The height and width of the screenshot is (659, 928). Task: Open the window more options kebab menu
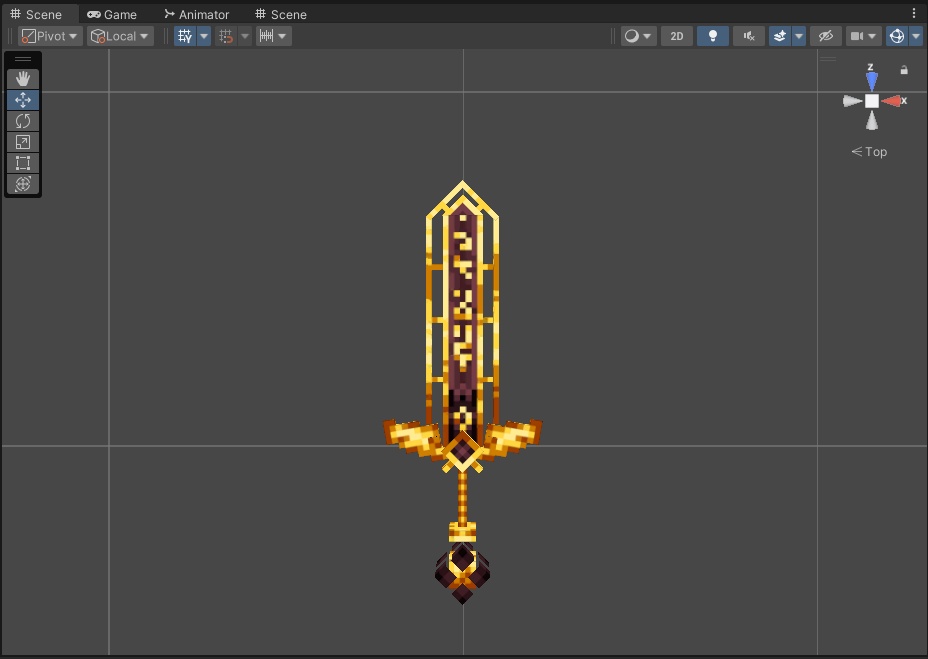914,13
